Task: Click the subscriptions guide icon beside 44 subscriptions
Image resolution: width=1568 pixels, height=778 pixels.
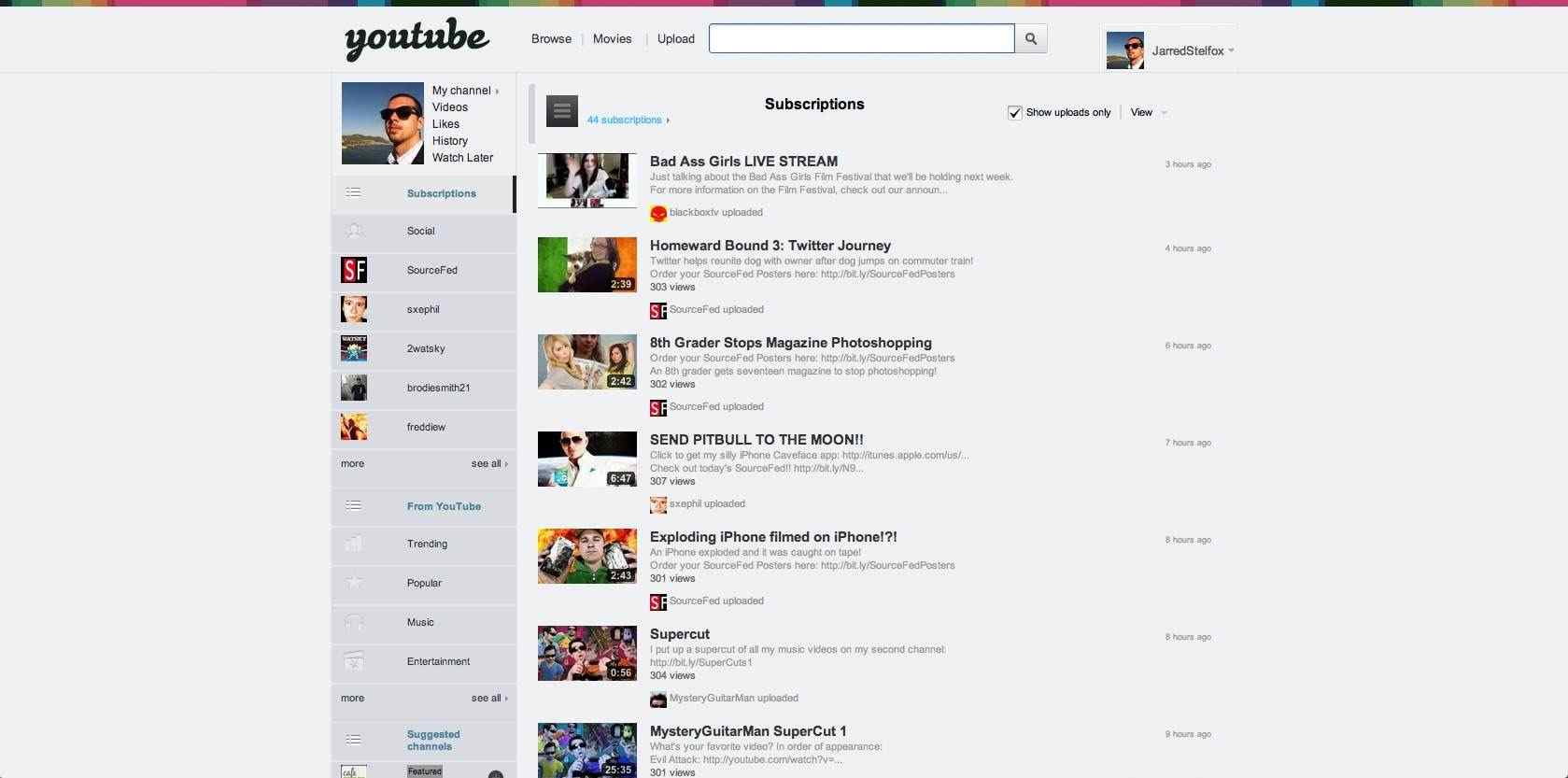Action: point(562,111)
